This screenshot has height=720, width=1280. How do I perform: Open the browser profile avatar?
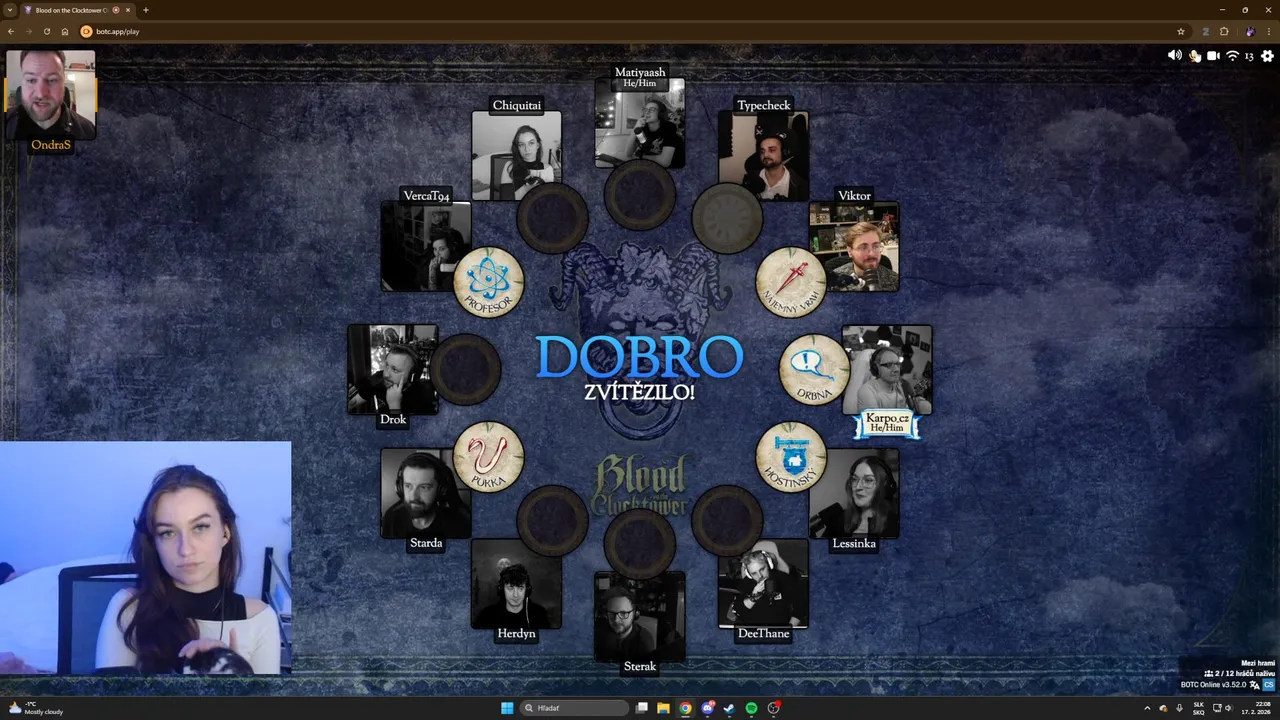coord(1250,31)
